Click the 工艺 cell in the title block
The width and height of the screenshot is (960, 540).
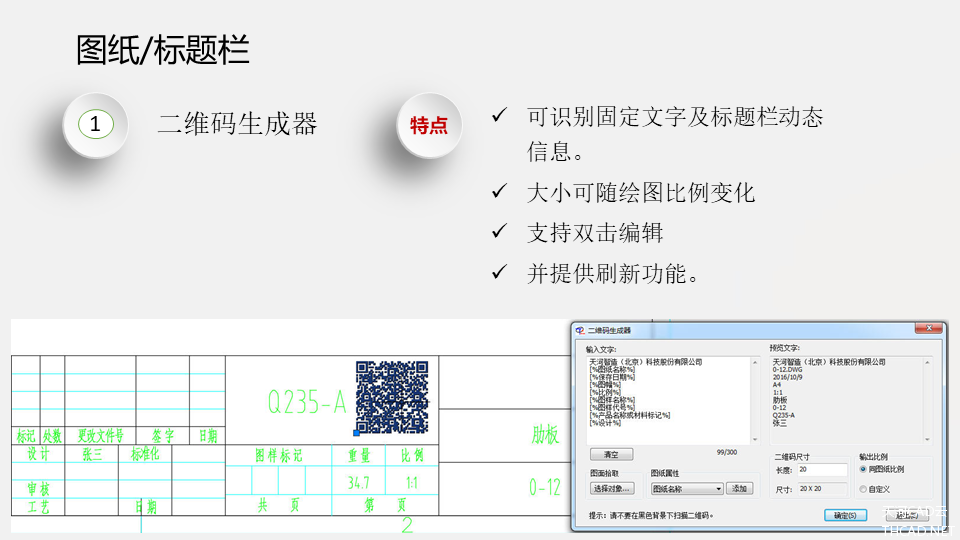[x=38, y=507]
